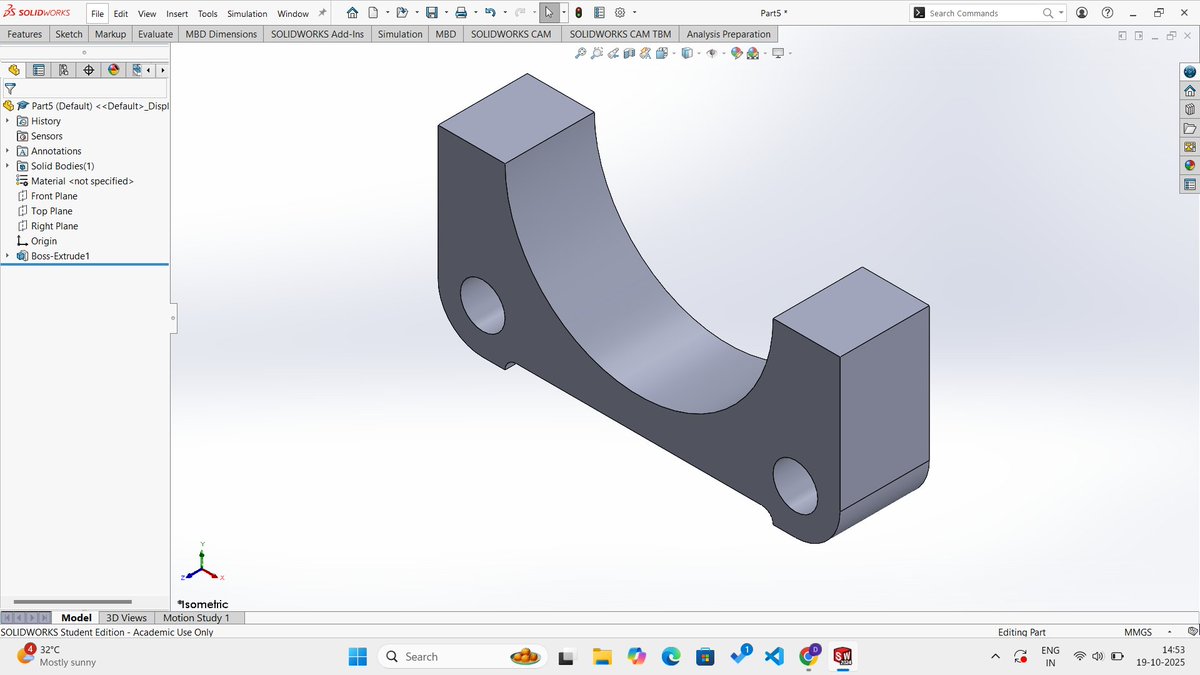Open the 3D Views bottom tab
The image size is (1200, 675).
127,618
